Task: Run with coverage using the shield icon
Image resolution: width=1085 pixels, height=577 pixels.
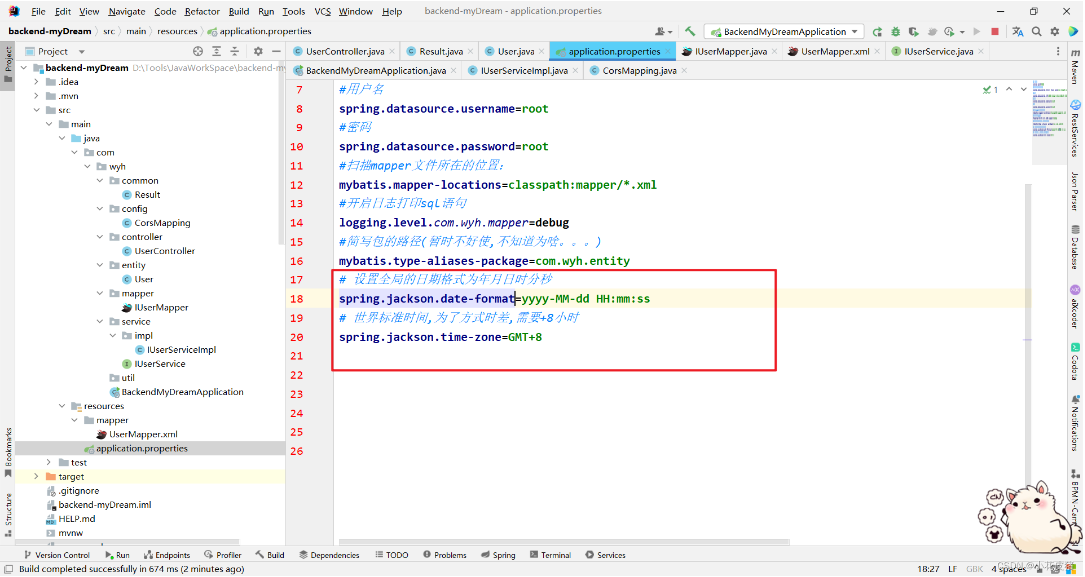Action: 913,31
